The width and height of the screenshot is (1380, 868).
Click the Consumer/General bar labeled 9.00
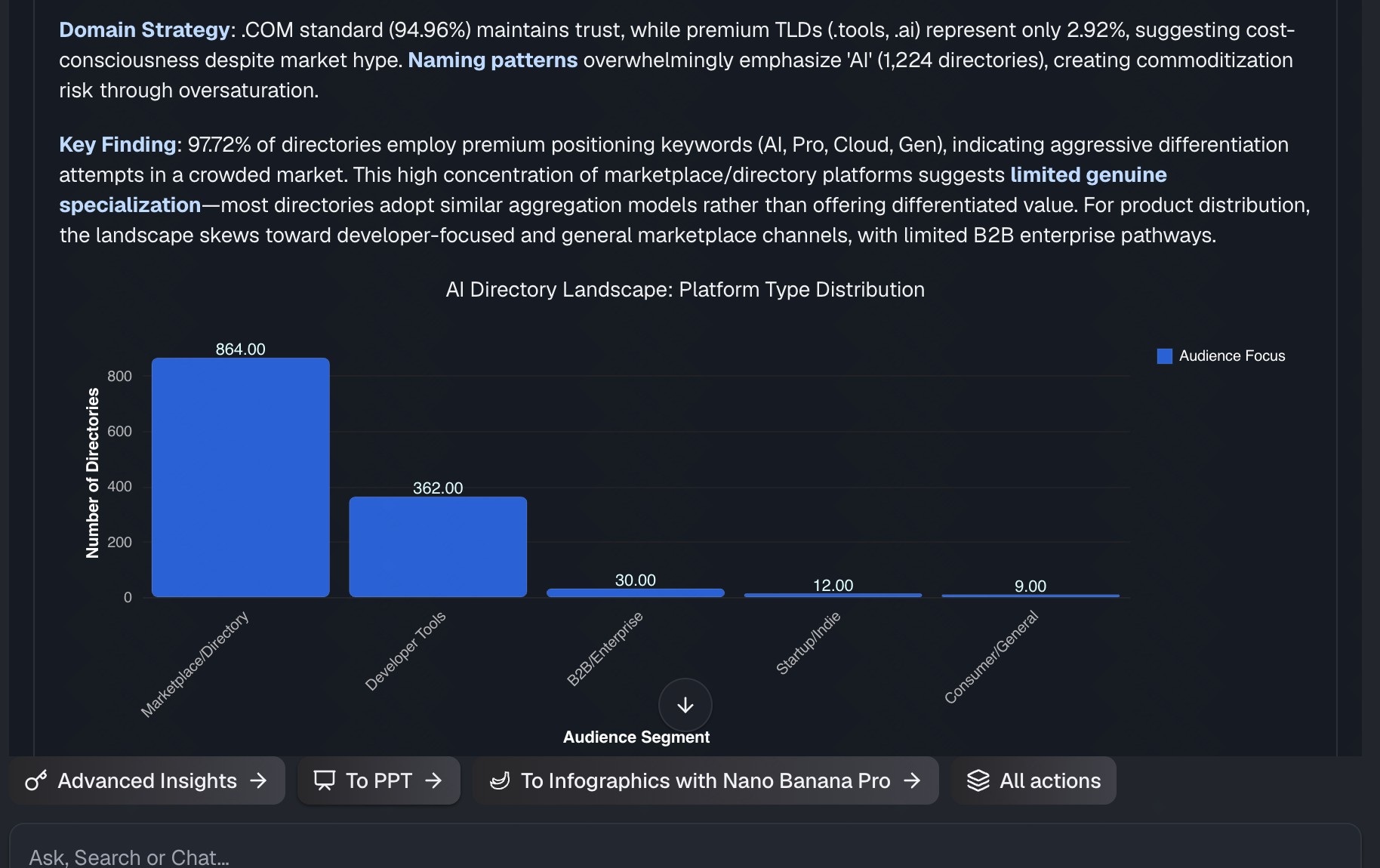click(x=1030, y=596)
